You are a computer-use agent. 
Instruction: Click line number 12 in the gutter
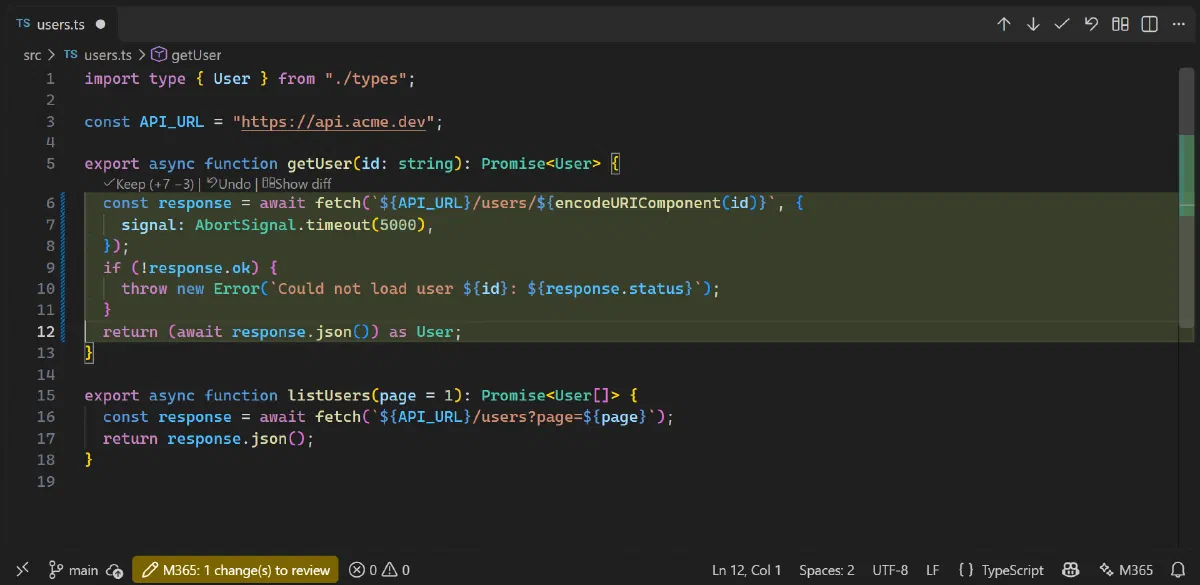[x=46, y=332]
